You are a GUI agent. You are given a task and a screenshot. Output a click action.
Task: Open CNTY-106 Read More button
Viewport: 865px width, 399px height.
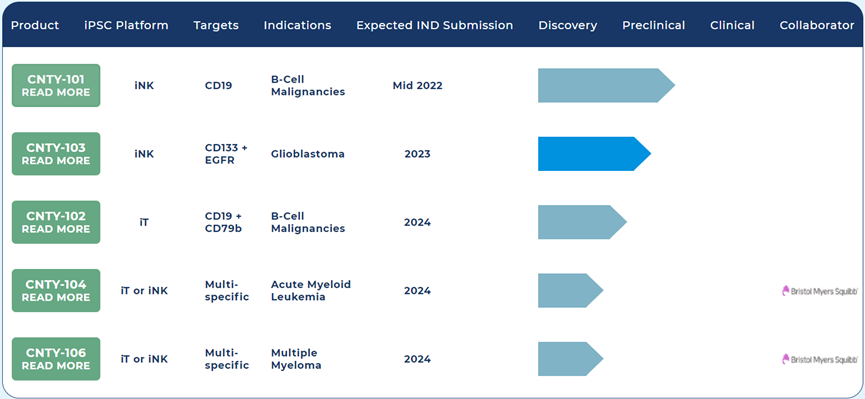tap(56, 359)
